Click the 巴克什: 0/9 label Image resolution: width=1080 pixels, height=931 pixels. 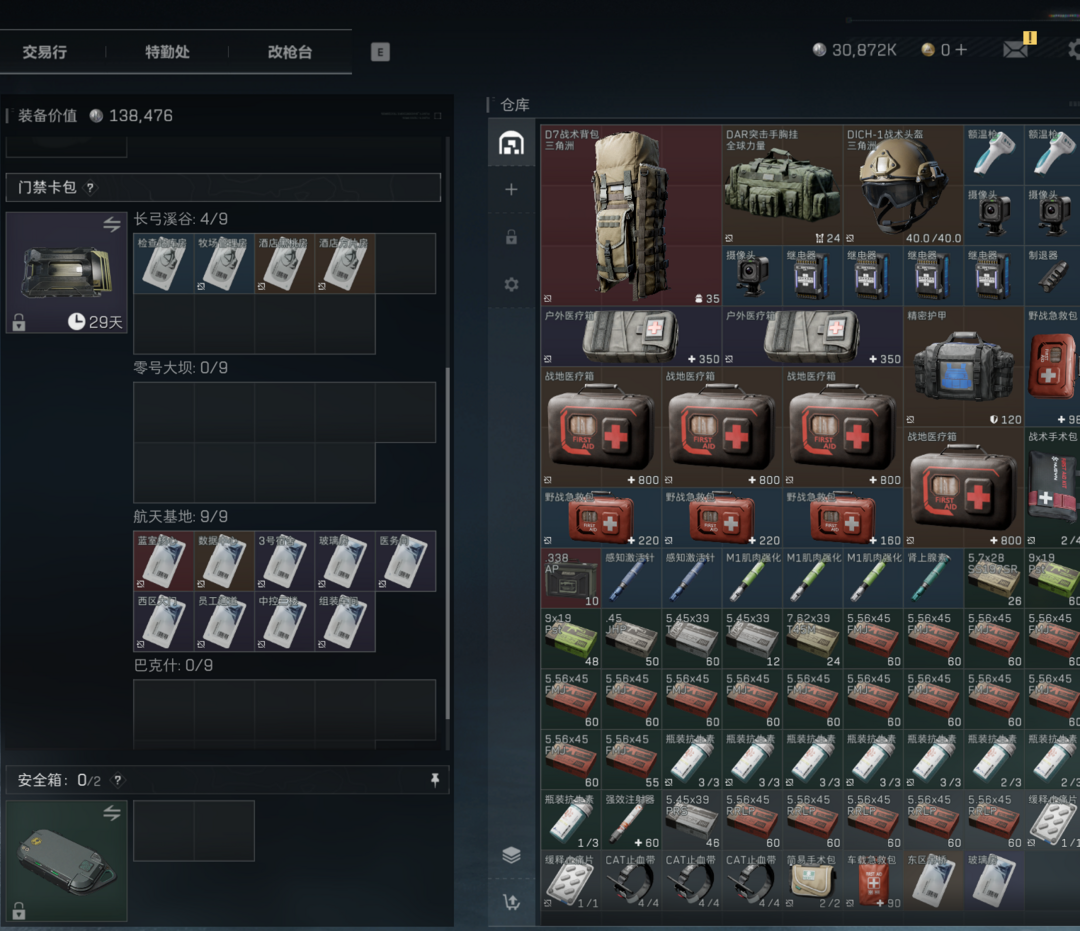click(x=173, y=665)
